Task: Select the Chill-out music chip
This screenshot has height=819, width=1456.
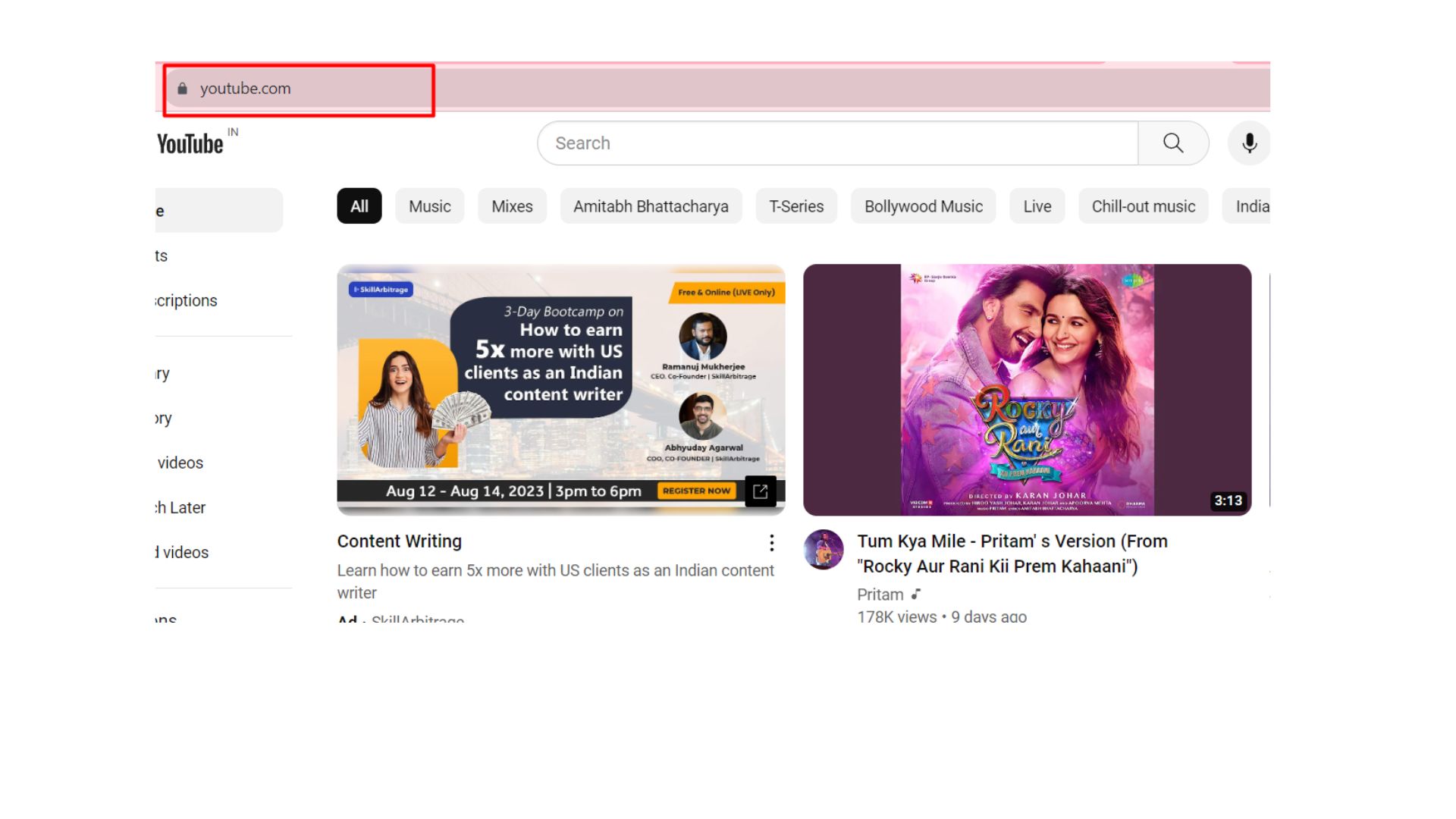Action: coord(1143,206)
